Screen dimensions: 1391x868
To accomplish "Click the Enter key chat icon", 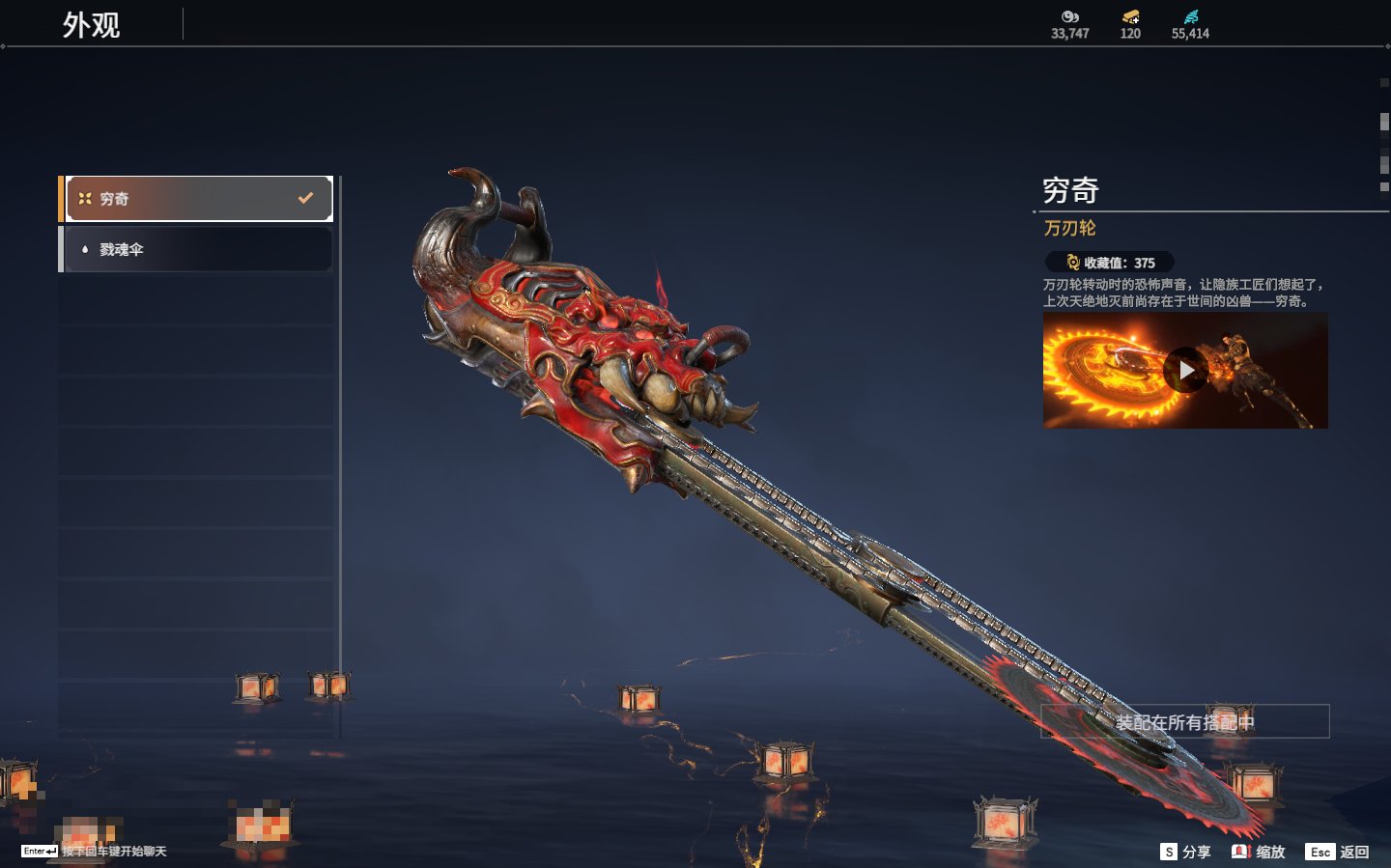I will tap(40, 851).
